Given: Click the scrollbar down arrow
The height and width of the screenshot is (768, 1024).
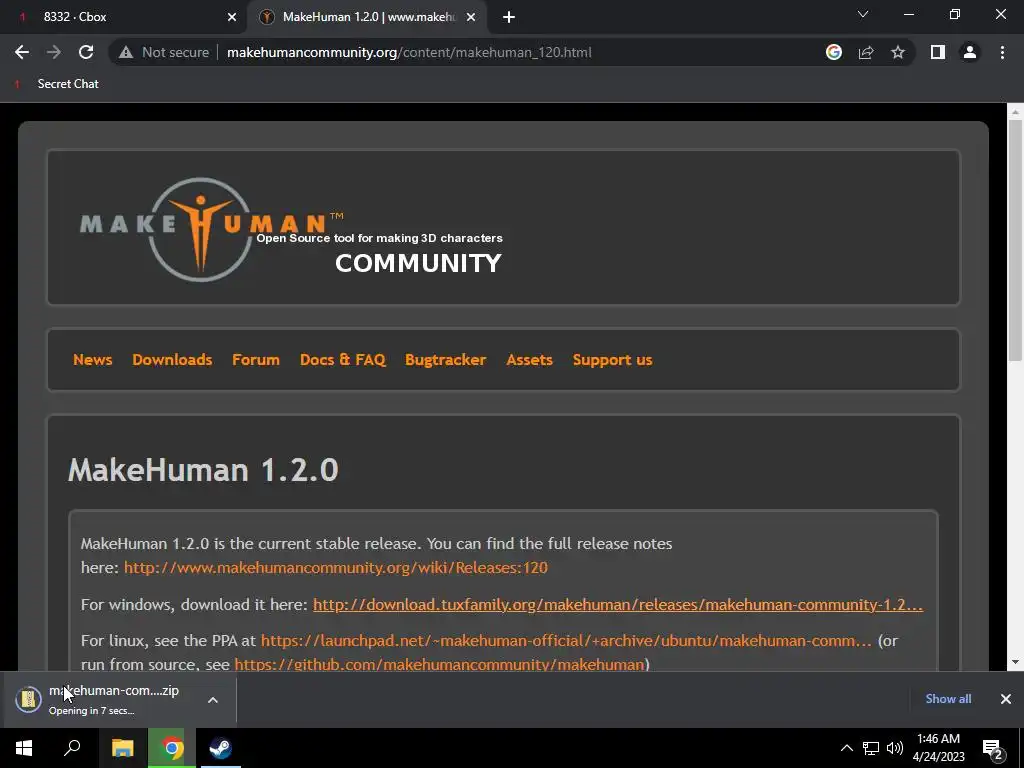Looking at the screenshot, I should point(1015,662).
